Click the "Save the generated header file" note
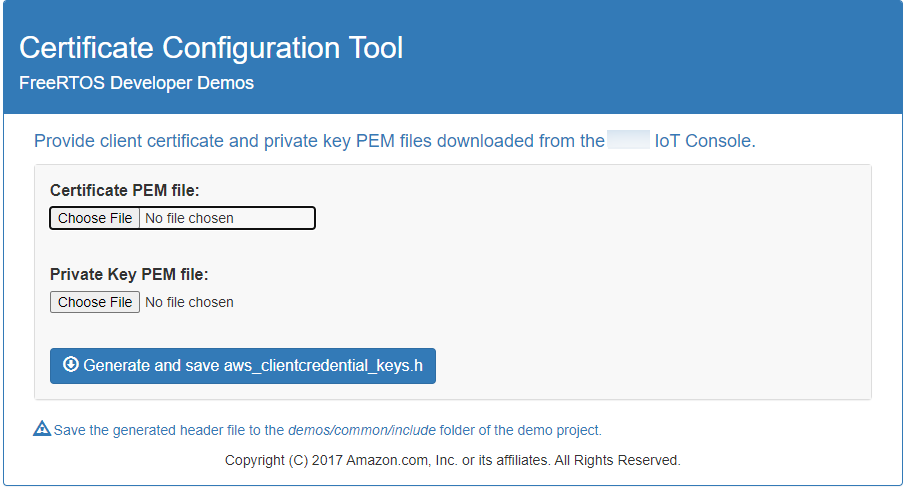Viewport: 908px width, 488px height. pyautogui.click(x=168, y=430)
